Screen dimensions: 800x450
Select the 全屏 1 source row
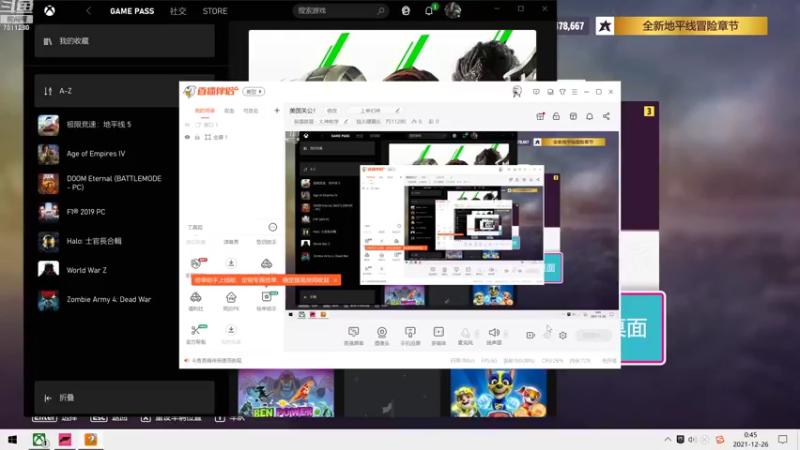(232, 137)
